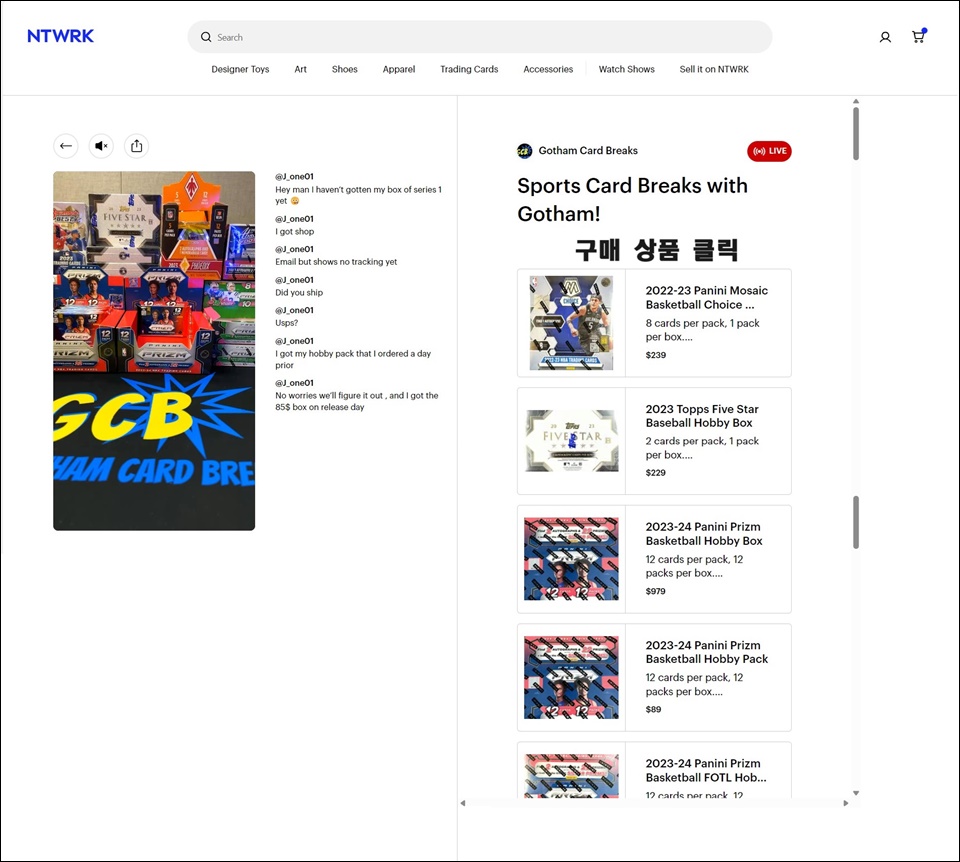This screenshot has width=960, height=862.
Task: Click the horizontal scrollbar right arrow
Action: (846, 803)
